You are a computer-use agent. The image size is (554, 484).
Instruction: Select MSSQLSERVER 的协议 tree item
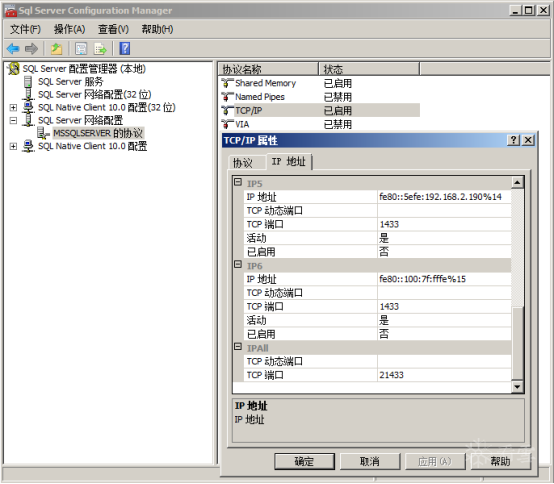[x=98, y=133]
